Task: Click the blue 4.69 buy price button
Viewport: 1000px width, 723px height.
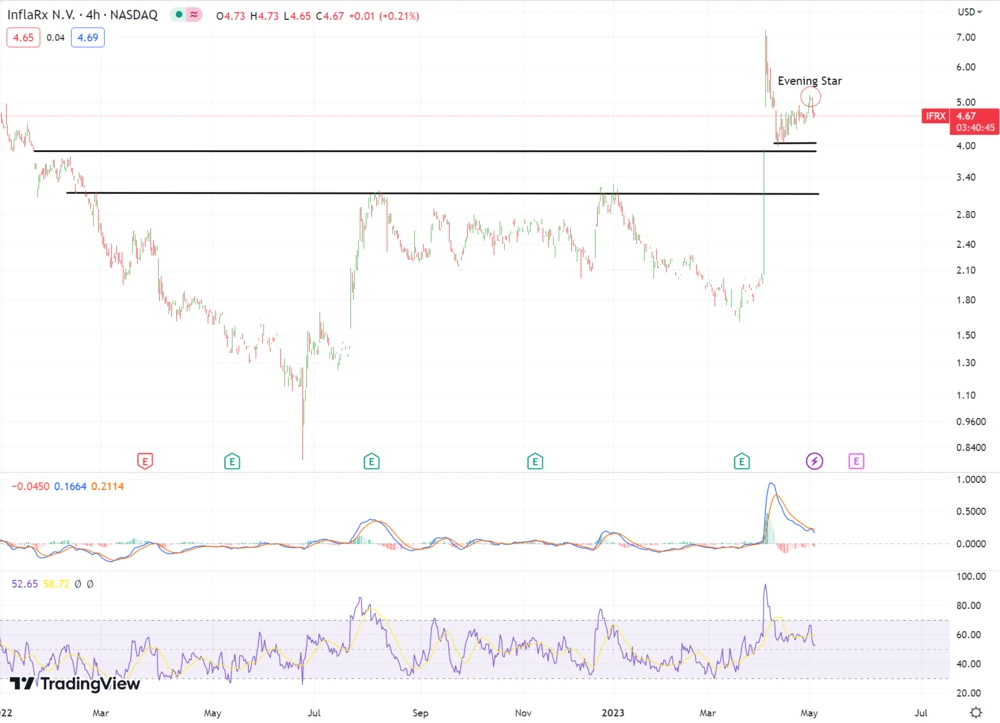Action: click(89, 38)
